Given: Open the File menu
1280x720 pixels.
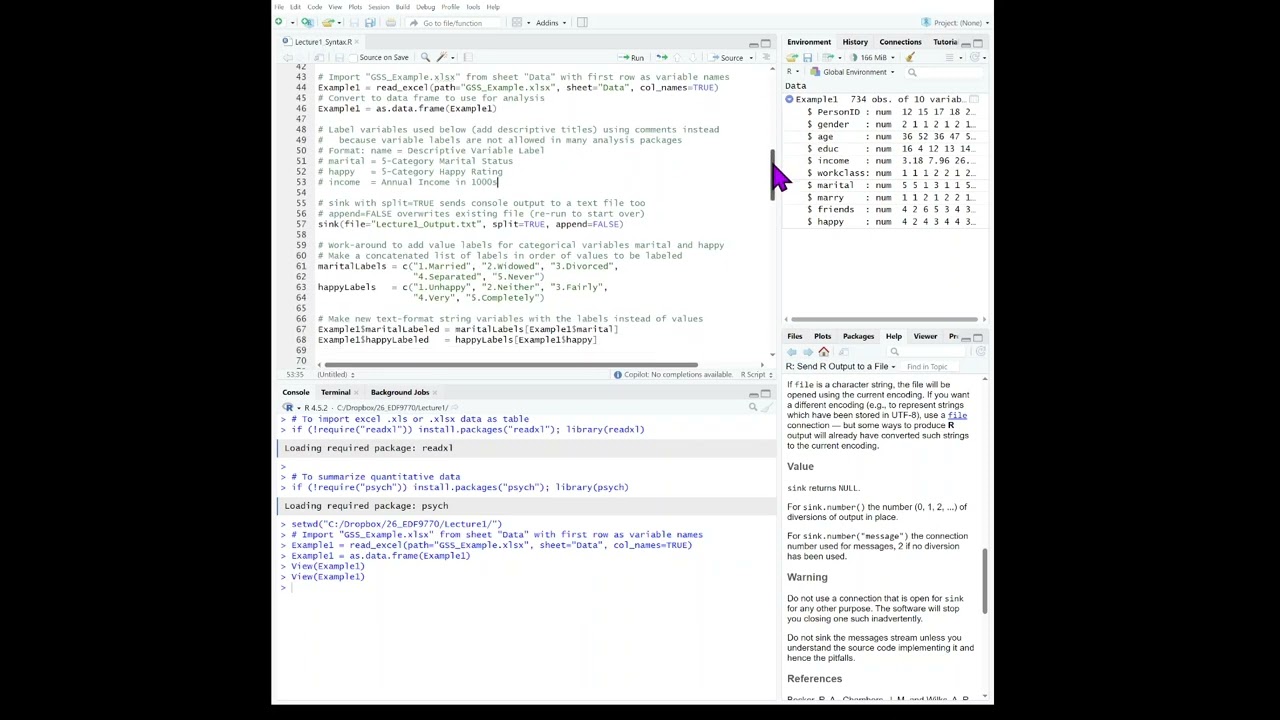Looking at the screenshot, I should [279, 7].
